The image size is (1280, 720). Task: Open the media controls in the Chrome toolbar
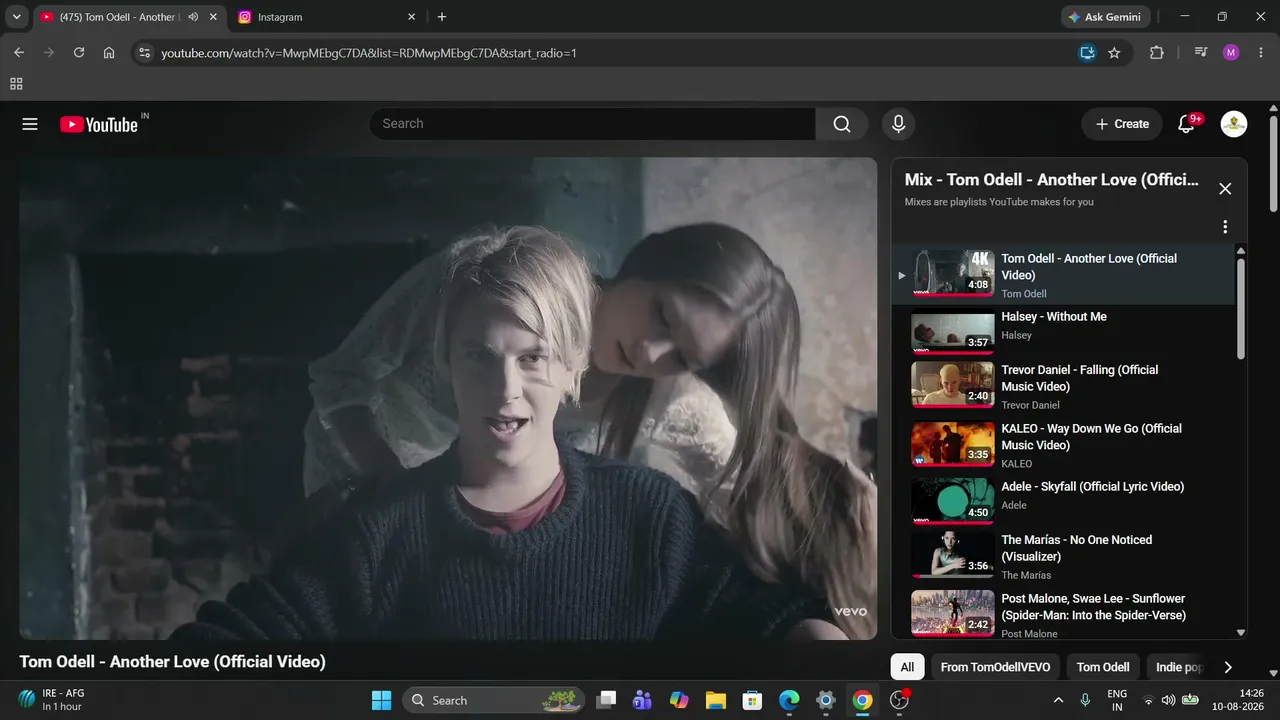1201,53
